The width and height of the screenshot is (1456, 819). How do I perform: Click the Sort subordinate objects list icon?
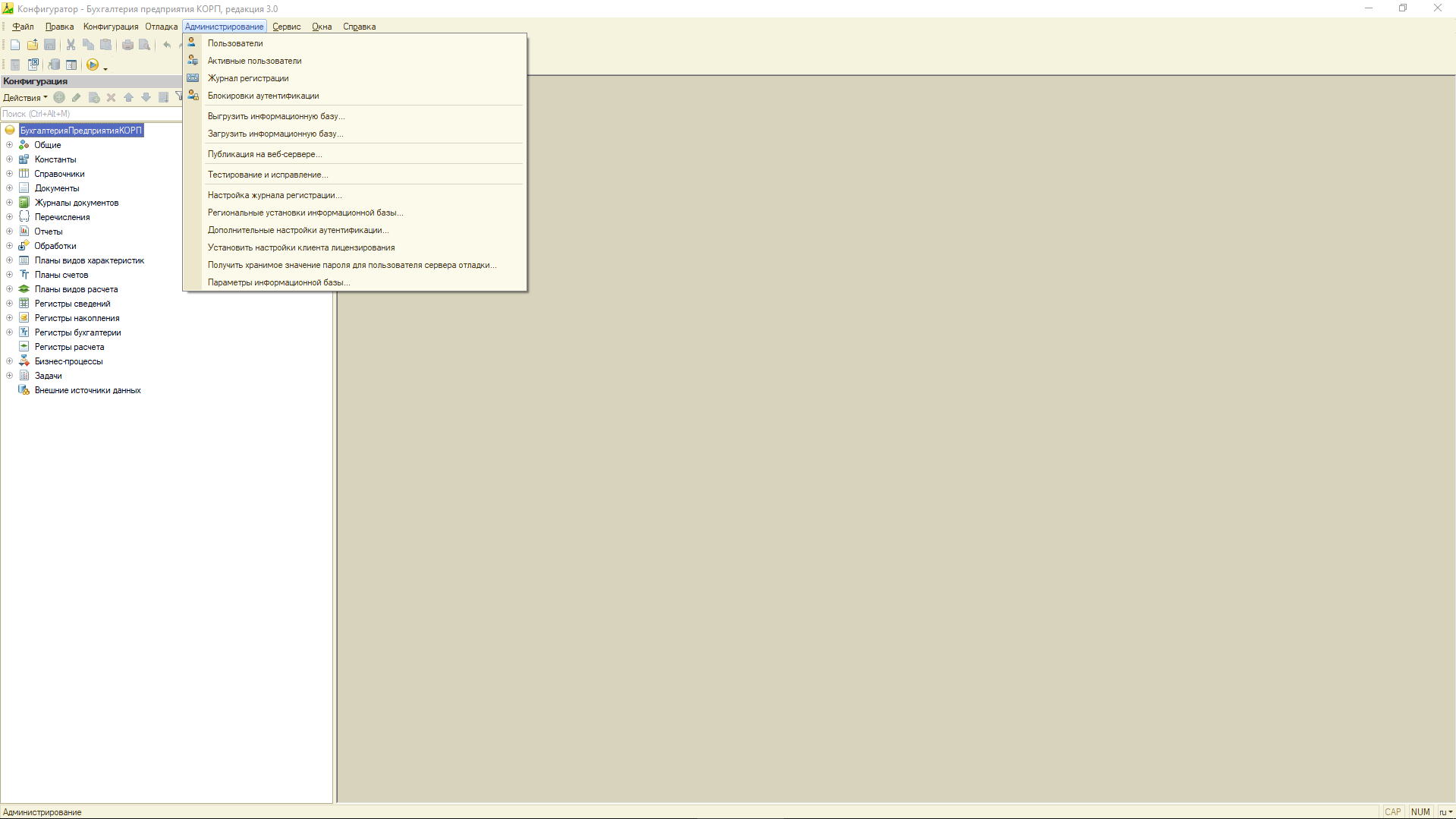(x=163, y=97)
